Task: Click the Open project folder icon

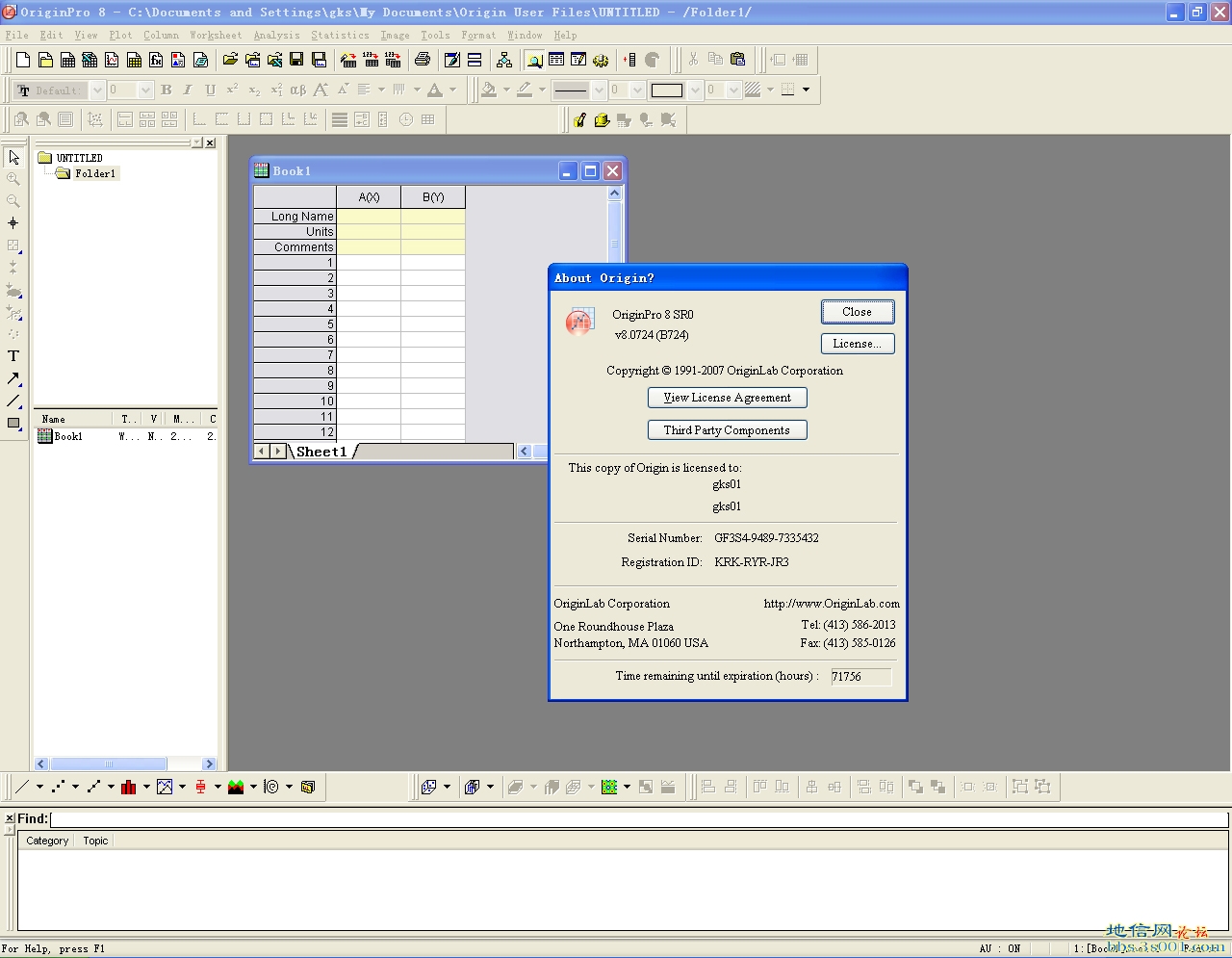Action: tap(230, 60)
